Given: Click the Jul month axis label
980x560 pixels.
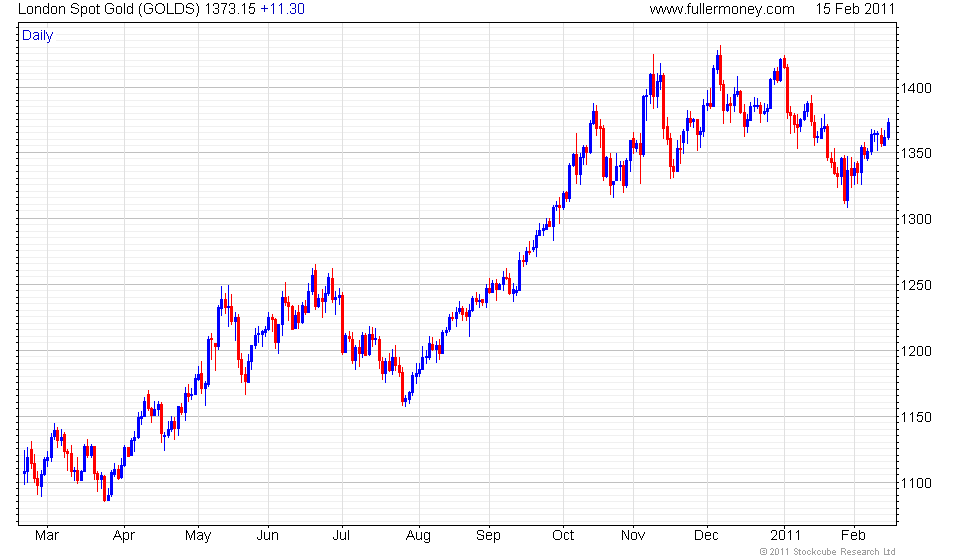Looking at the screenshot, I should [x=341, y=536].
